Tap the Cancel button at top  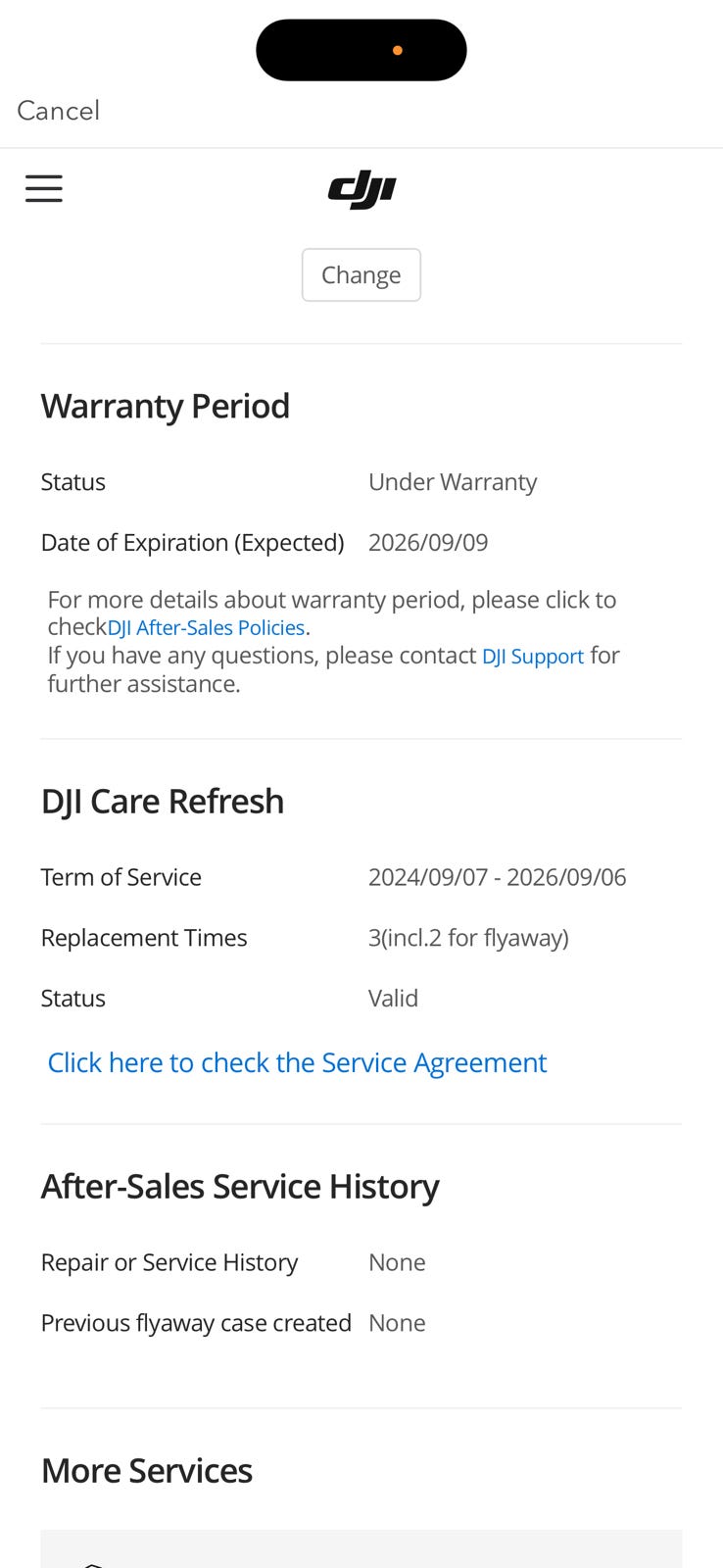tap(59, 111)
